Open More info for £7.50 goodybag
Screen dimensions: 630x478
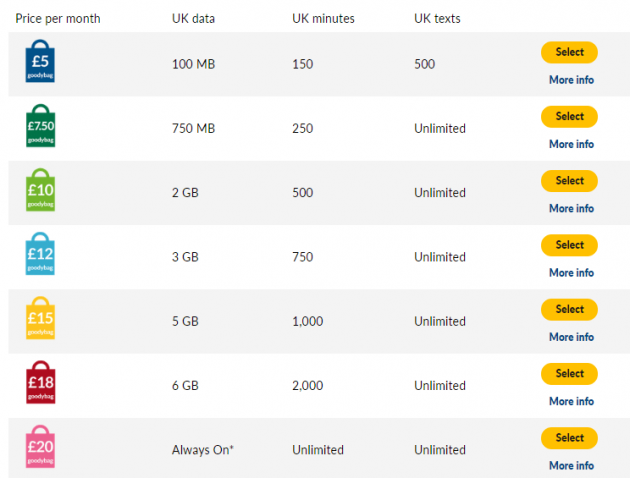click(x=571, y=144)
